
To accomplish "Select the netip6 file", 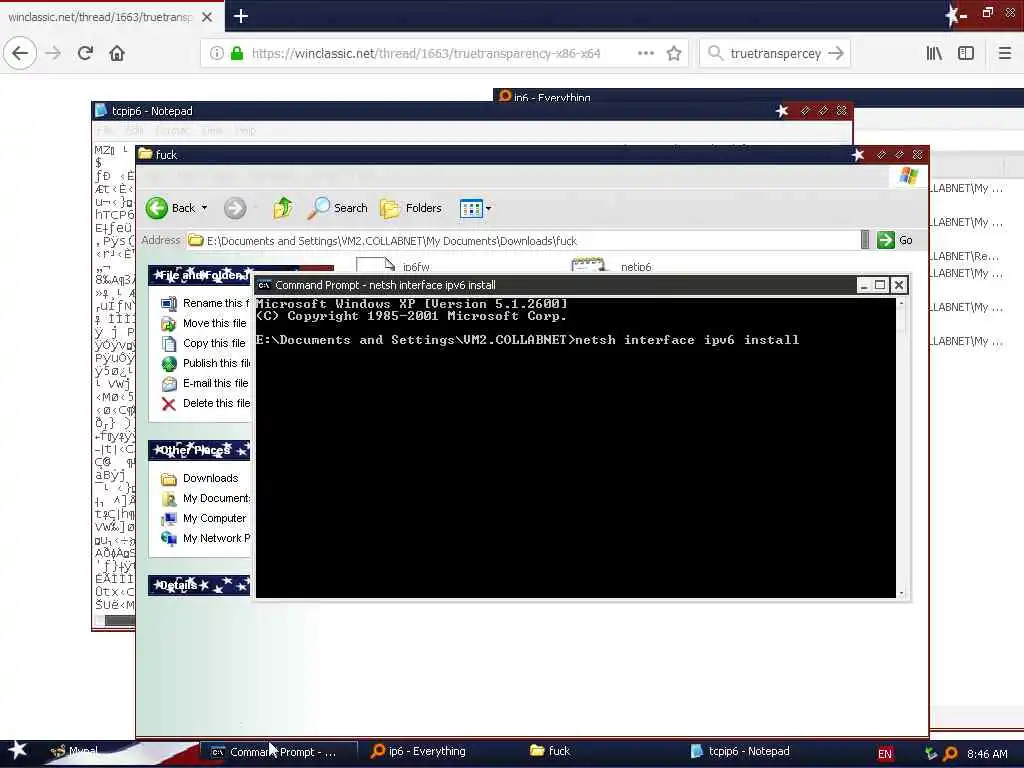I will click(611, 265).
